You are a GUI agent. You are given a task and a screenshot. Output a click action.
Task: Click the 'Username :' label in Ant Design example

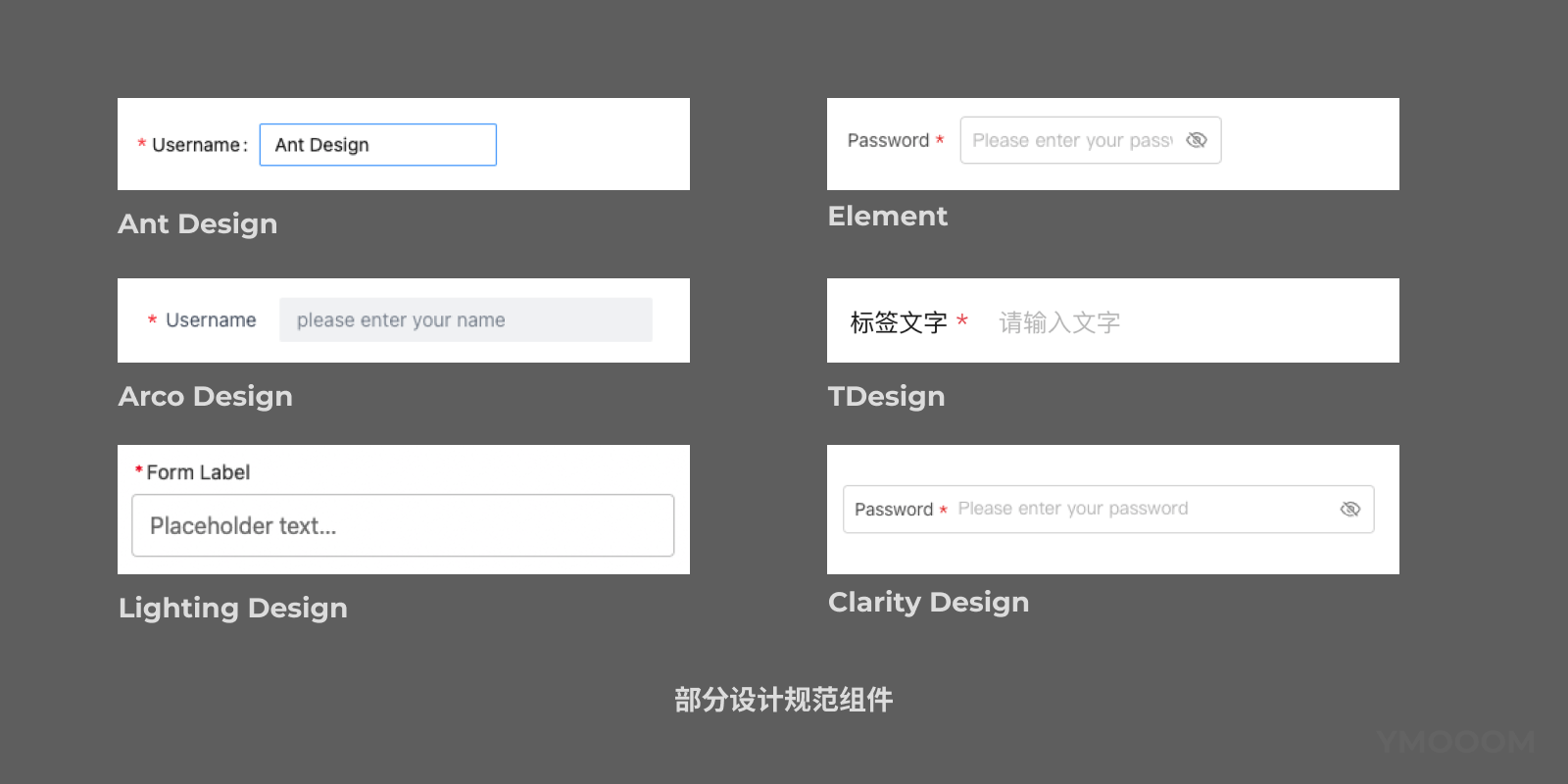199,145
